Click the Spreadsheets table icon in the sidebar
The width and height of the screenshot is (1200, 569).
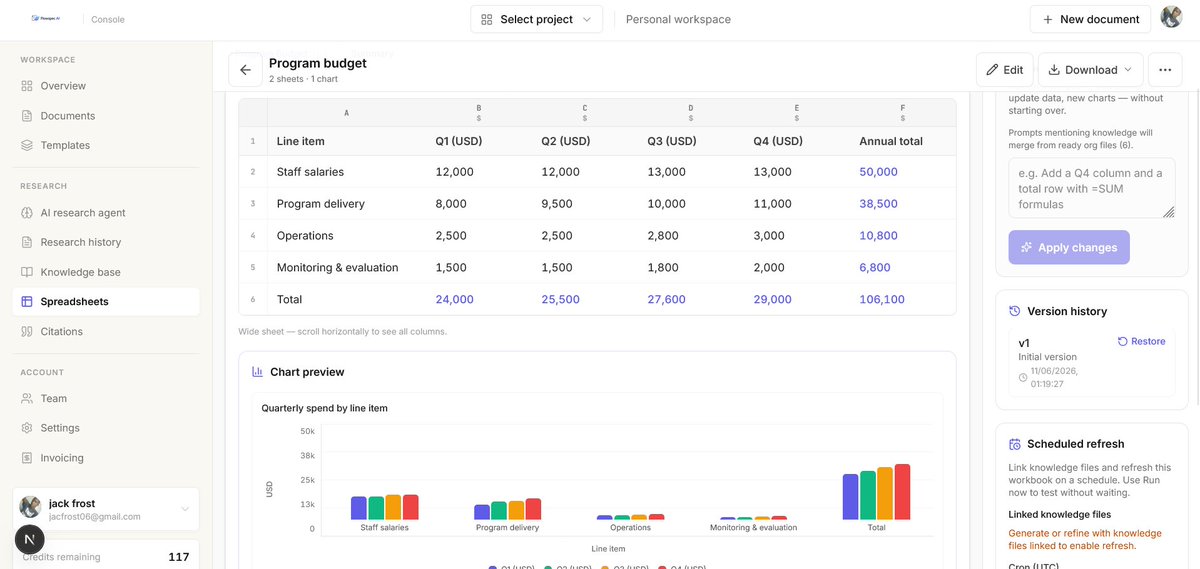(x=27, y=302)
